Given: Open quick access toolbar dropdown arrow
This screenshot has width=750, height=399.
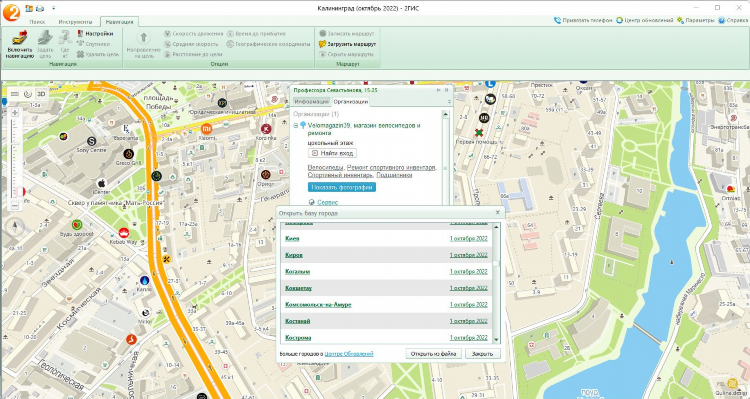Looking at the screenshot, I should point(53,8).
